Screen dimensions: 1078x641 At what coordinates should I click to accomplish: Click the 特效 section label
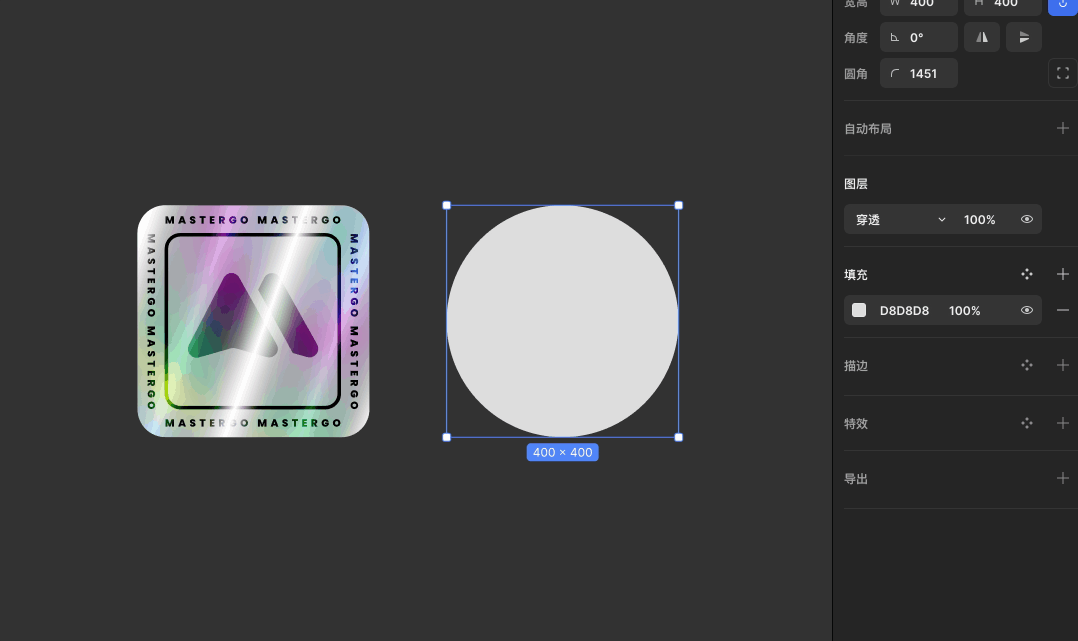tap(856, 423)
